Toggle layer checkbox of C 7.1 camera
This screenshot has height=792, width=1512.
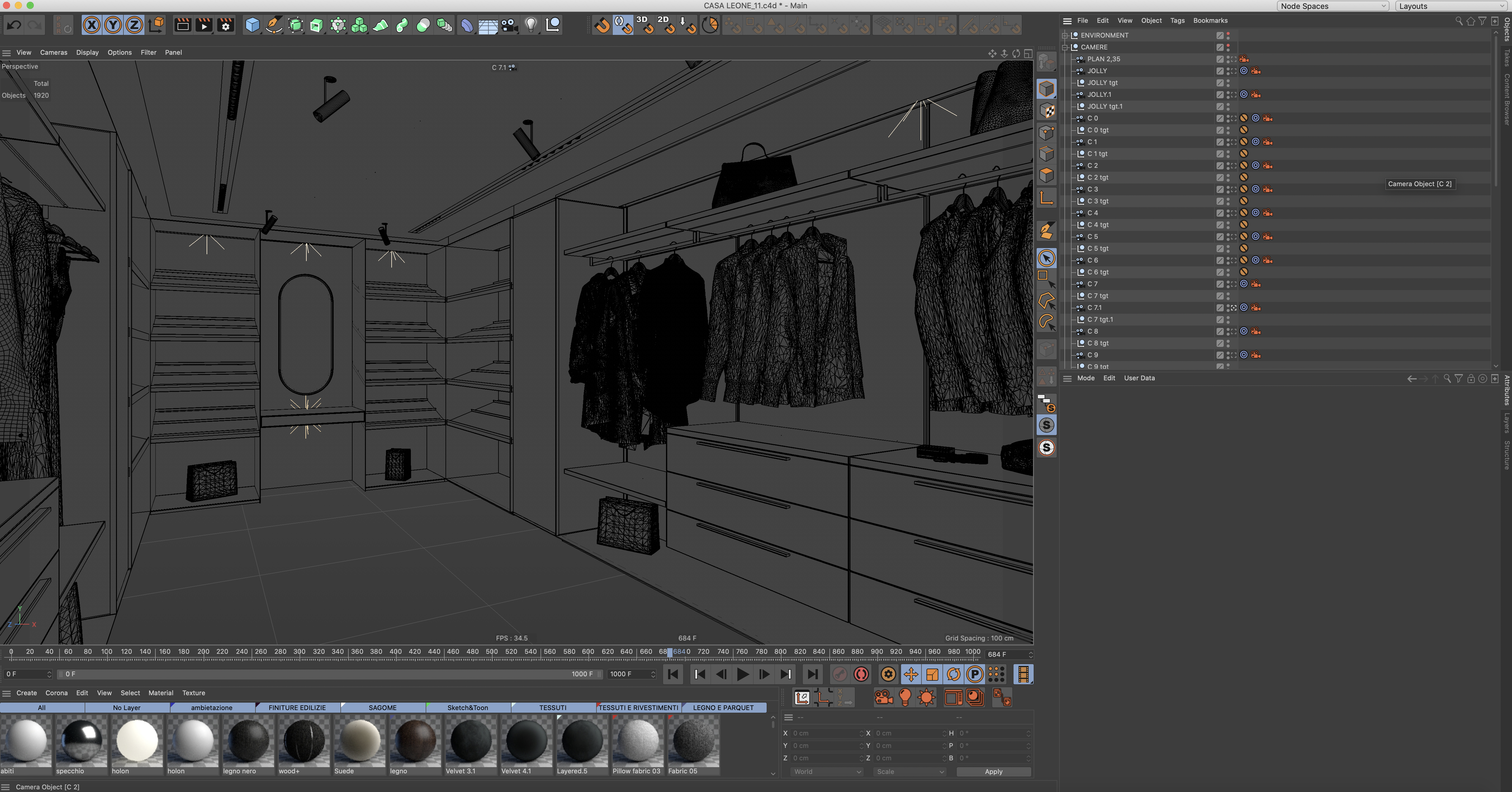1220,308
